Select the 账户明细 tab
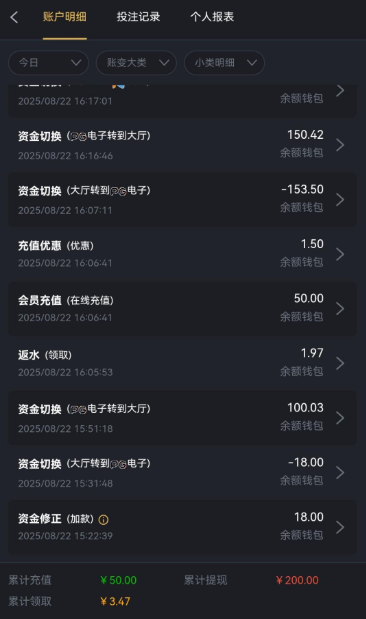 point(65,17)
